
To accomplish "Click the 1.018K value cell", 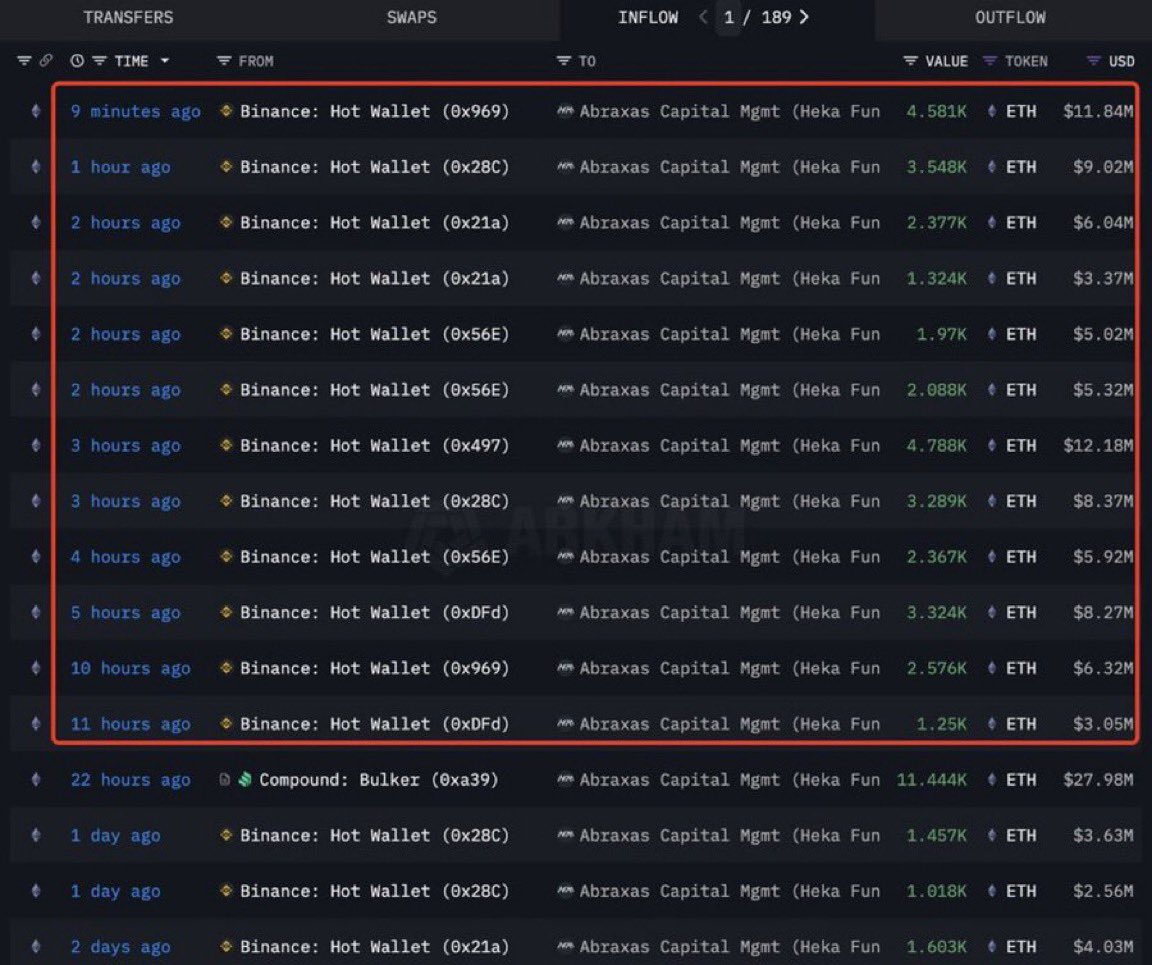I will tap(936, 892).
